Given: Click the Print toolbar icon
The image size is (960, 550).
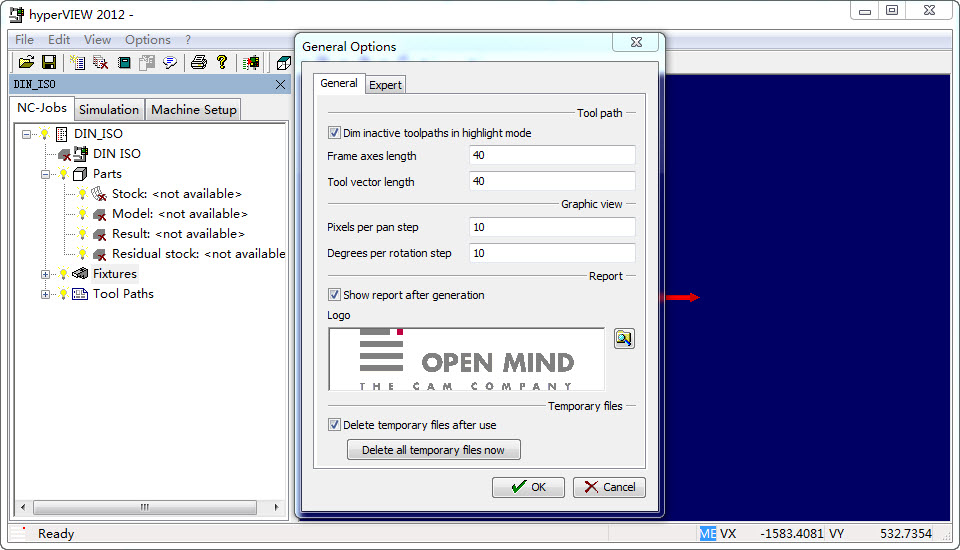Looking at the screenshot, I should (199, 62).
